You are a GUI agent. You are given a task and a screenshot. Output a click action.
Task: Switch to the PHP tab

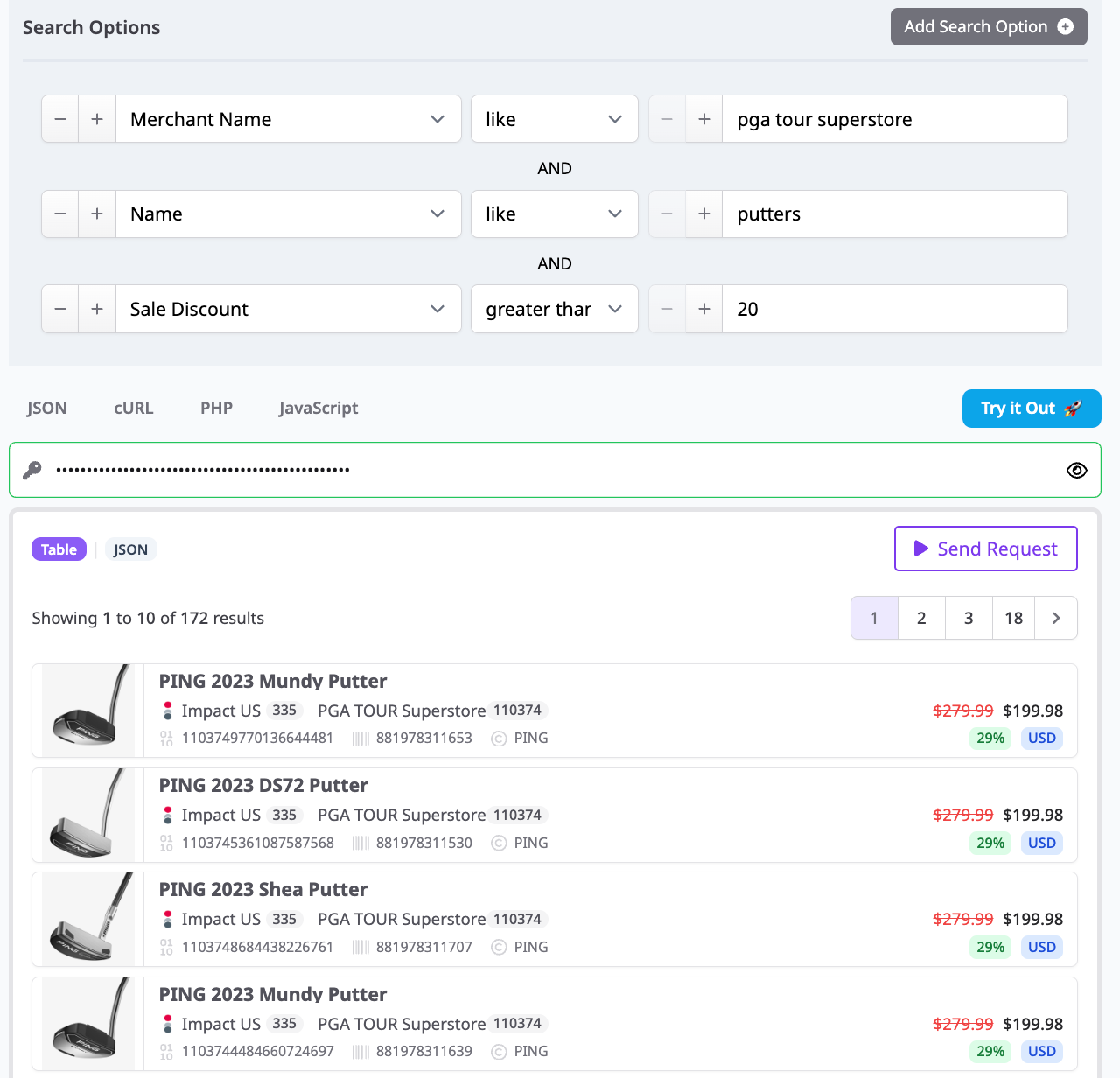(x=216, y=409)
